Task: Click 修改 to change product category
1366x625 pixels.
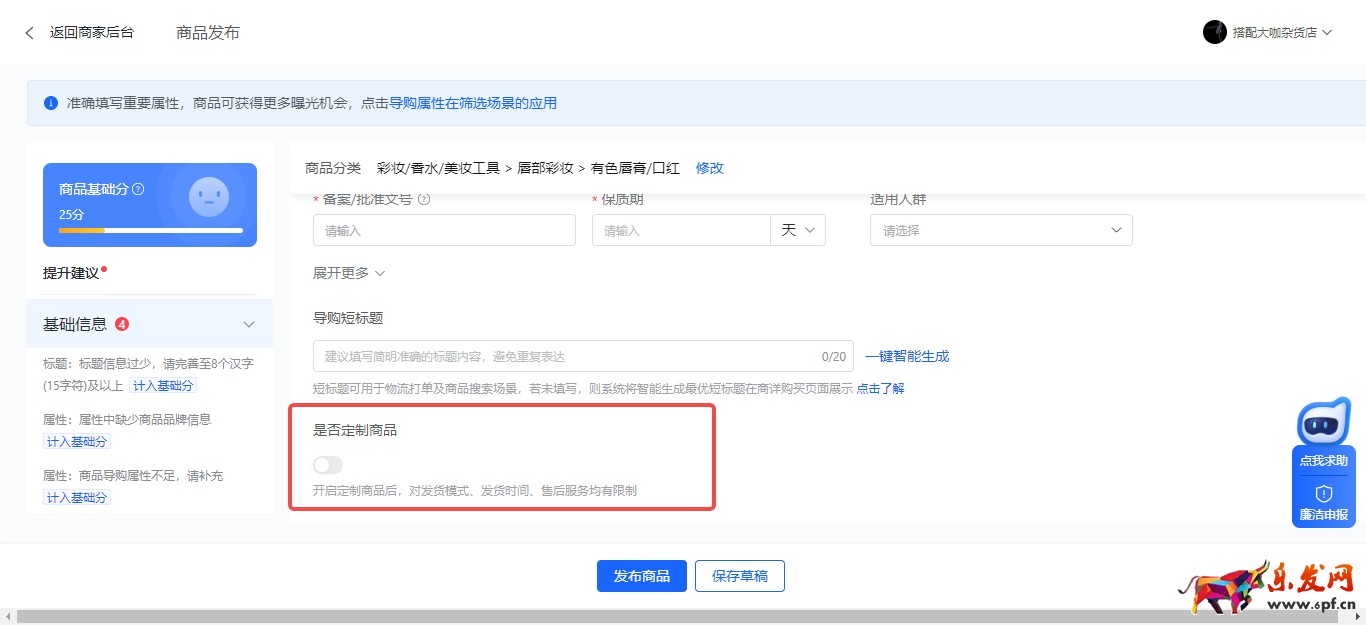Action: [x=709, y=167]
